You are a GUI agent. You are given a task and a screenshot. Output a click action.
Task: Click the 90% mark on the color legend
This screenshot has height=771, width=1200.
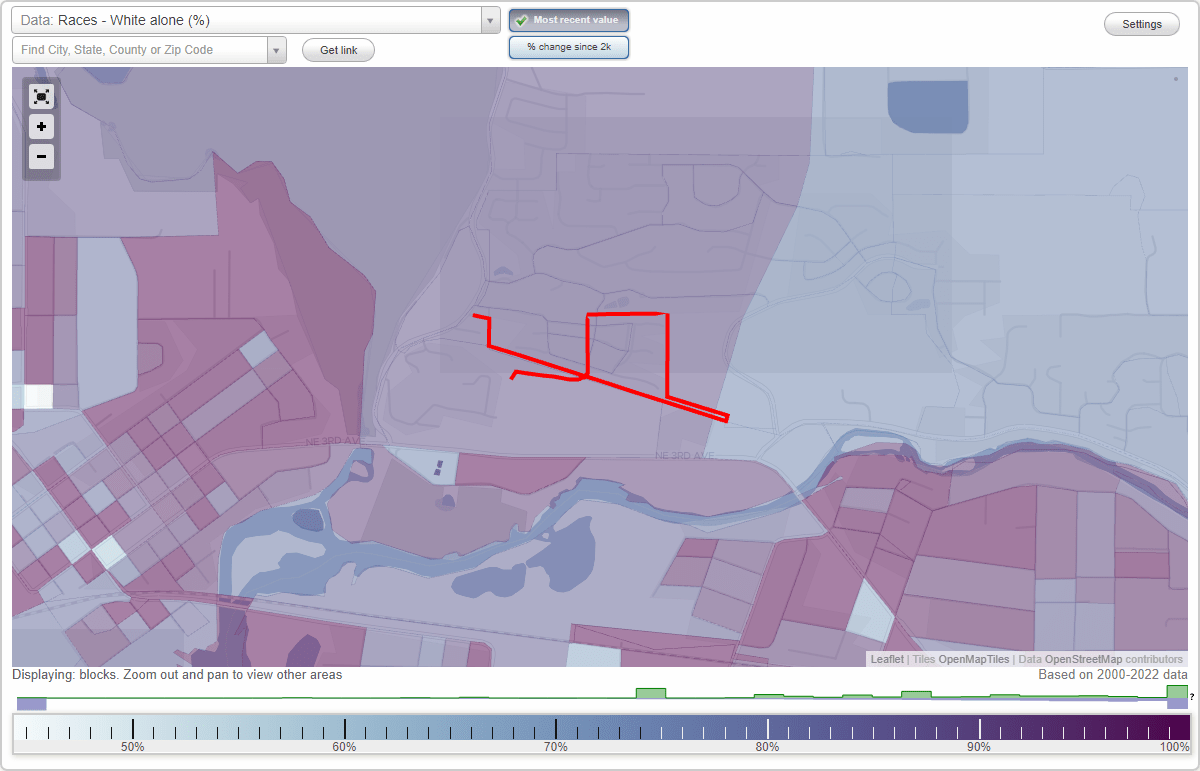(x=979, y=747)
